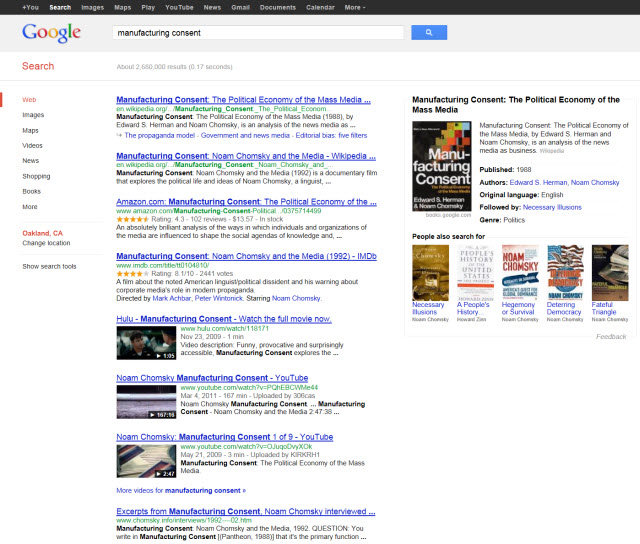
Task: Click the red Search heading
Action: coord(38,66)
